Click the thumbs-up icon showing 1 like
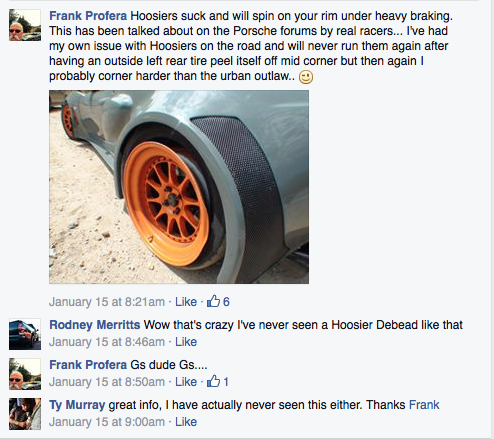Viewport: 494px width, 439px height. click(213, 381)
